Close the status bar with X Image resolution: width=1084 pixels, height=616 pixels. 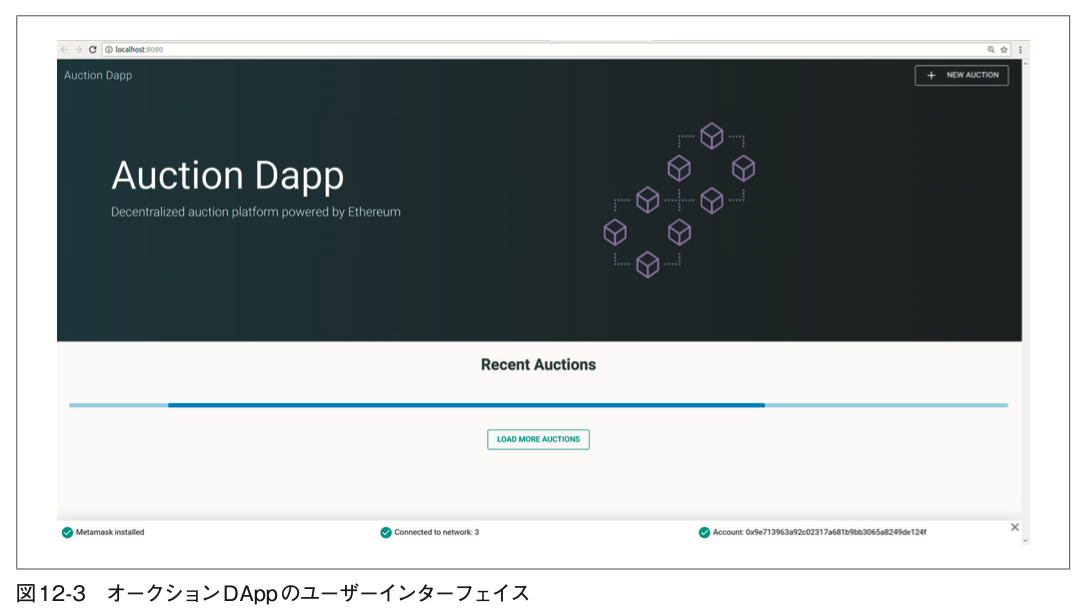click(x=1015, y=528)
